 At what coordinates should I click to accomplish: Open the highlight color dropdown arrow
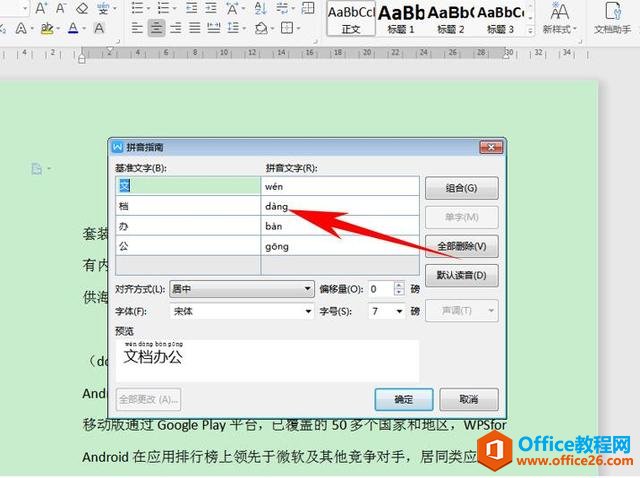[58, 29]
